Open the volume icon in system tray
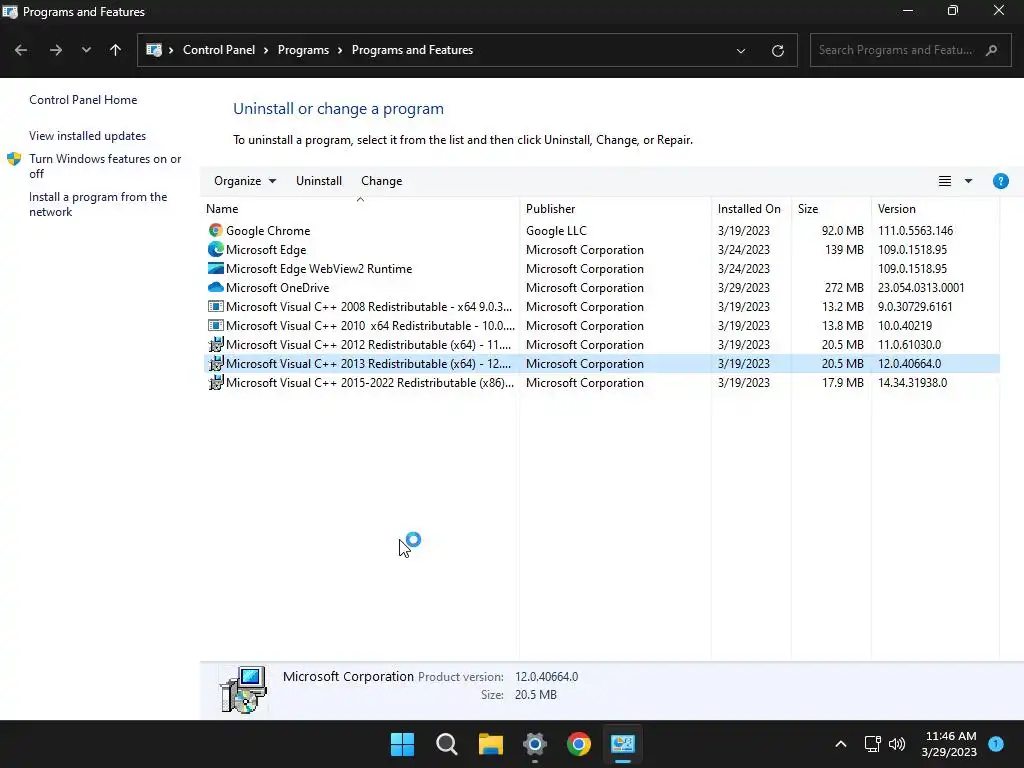Viewport: 1024px width, 768px height. click(x=897, y=744)
